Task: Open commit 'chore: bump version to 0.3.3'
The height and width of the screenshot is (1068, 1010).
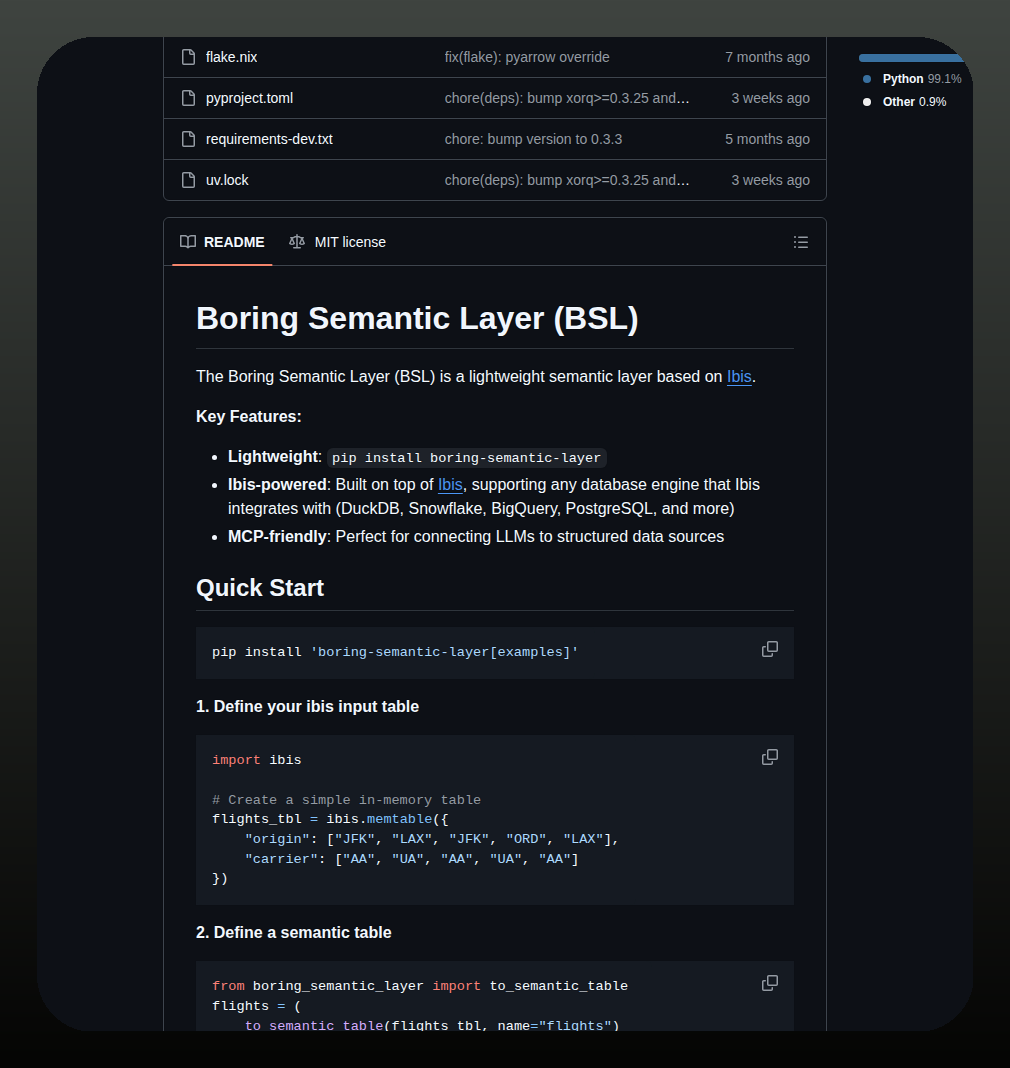Action: pos(533,139)
